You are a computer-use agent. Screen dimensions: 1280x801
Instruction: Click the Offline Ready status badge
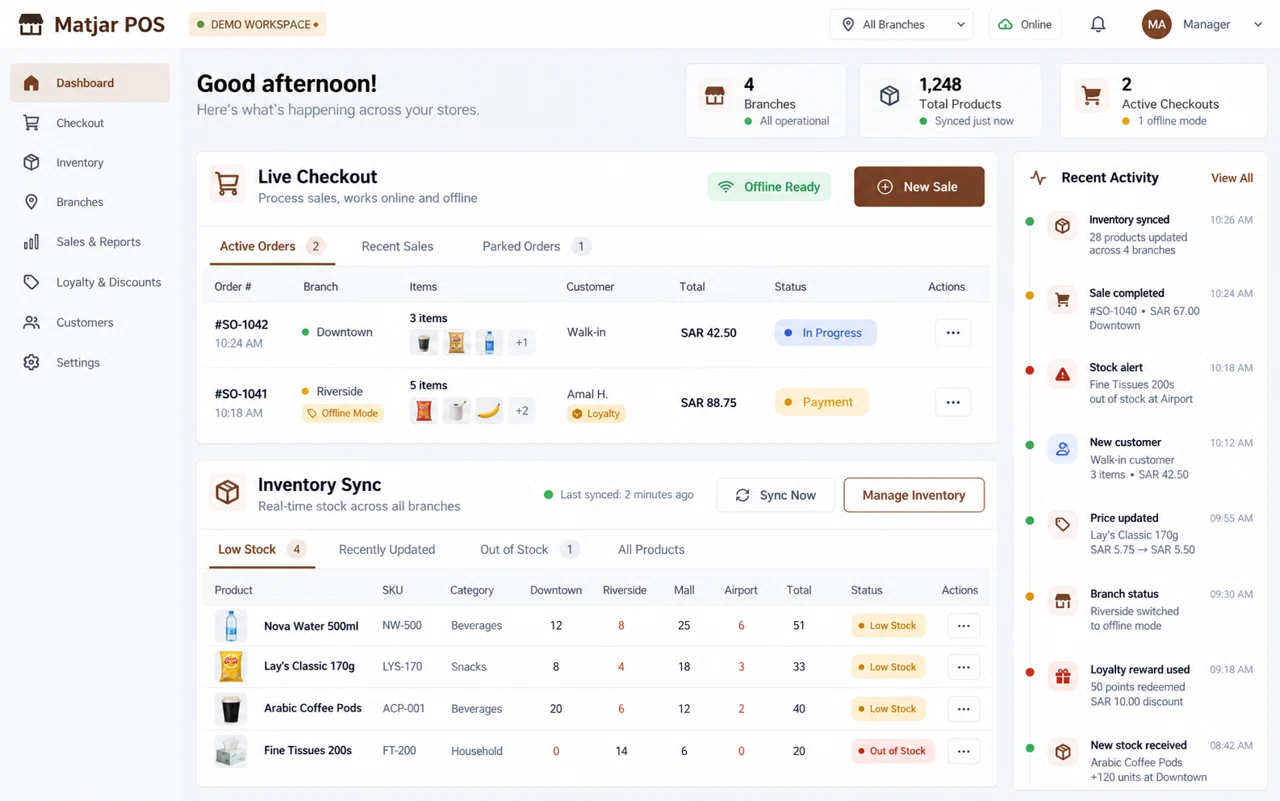(x=769, y=187)
